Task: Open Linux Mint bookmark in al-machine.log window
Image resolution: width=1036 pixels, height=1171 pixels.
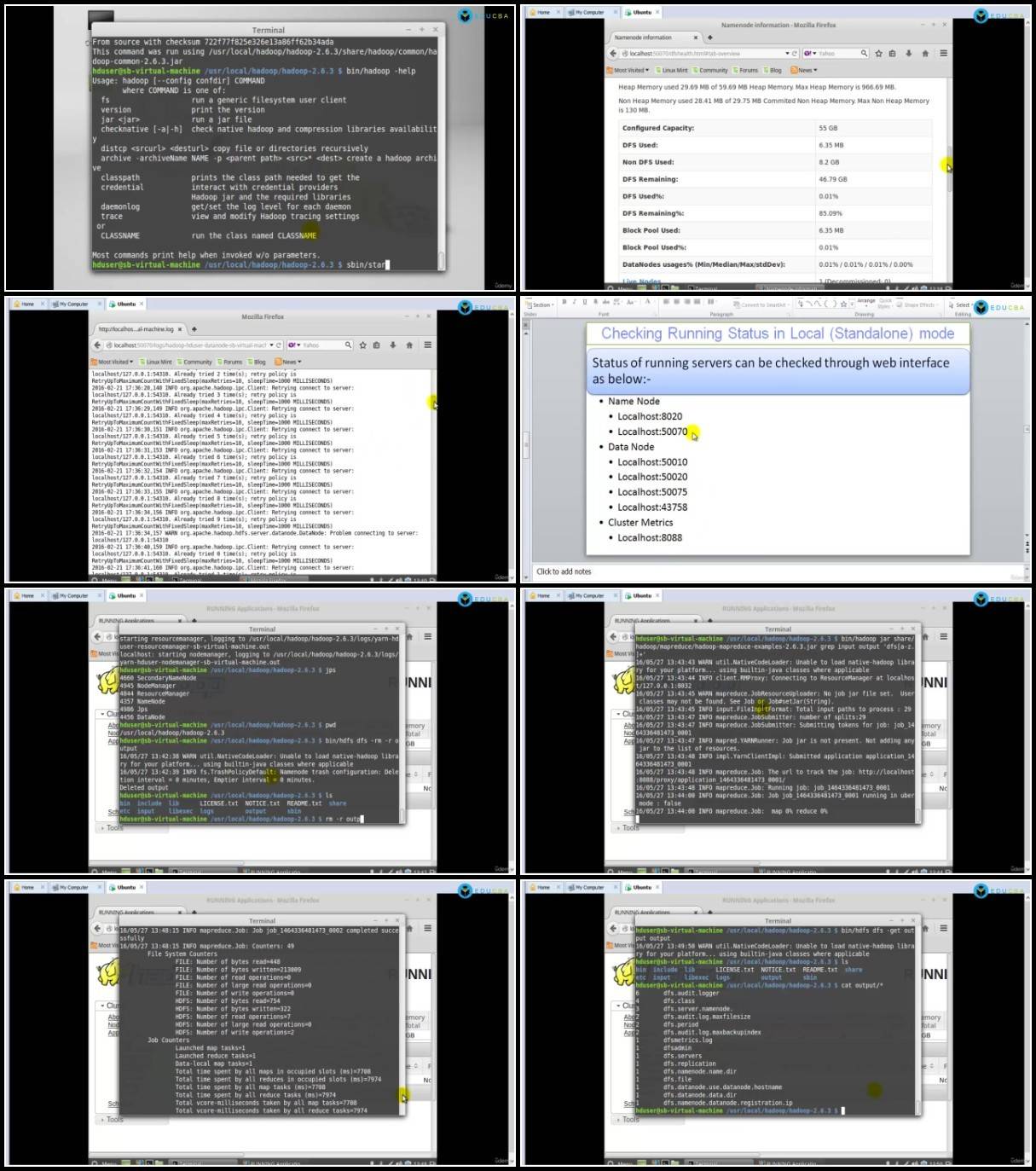Action: (156, 362)
